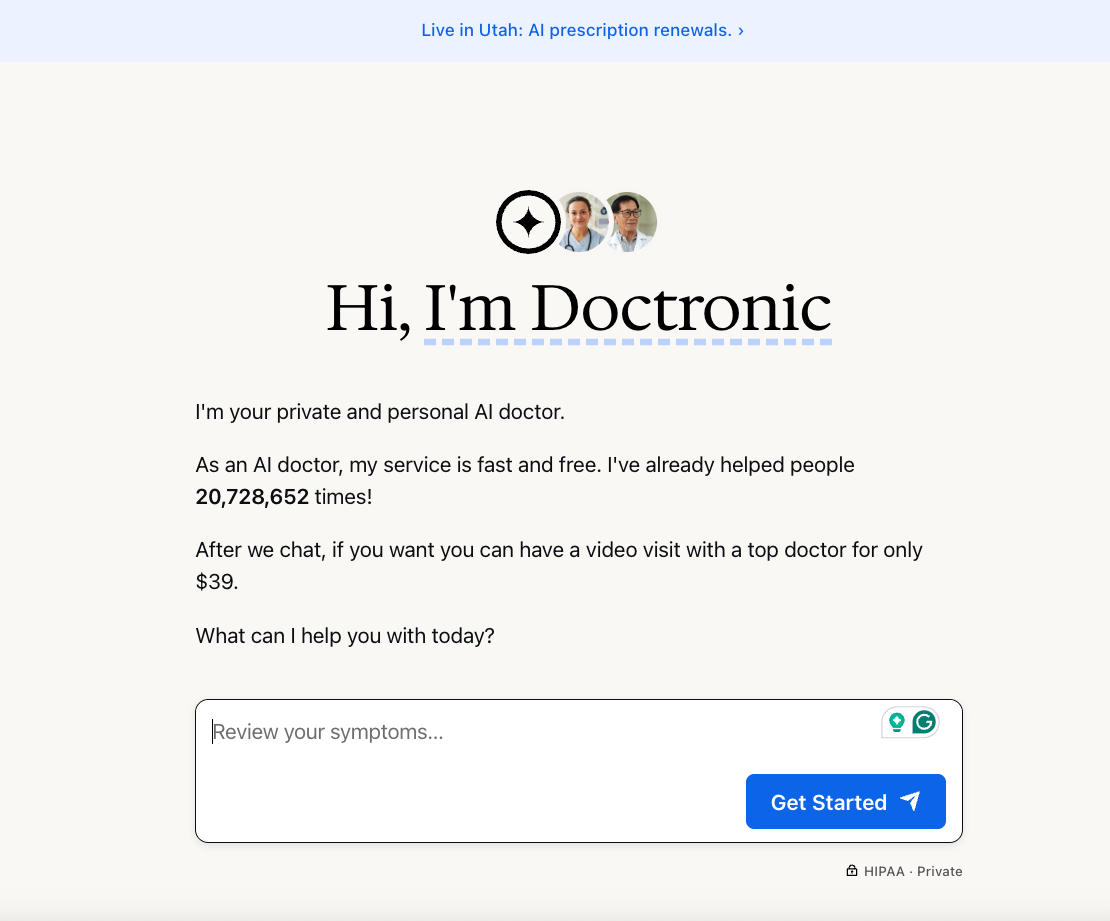Click the 'What can I help you with today?' text
This screenshot has width=1110, height=921.
tap(345, 636)
